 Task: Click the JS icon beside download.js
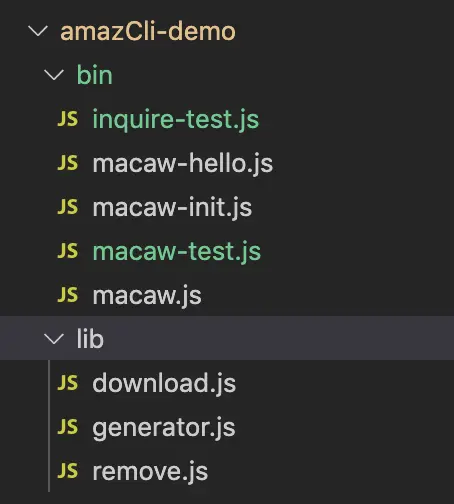[x=68, y=383]
